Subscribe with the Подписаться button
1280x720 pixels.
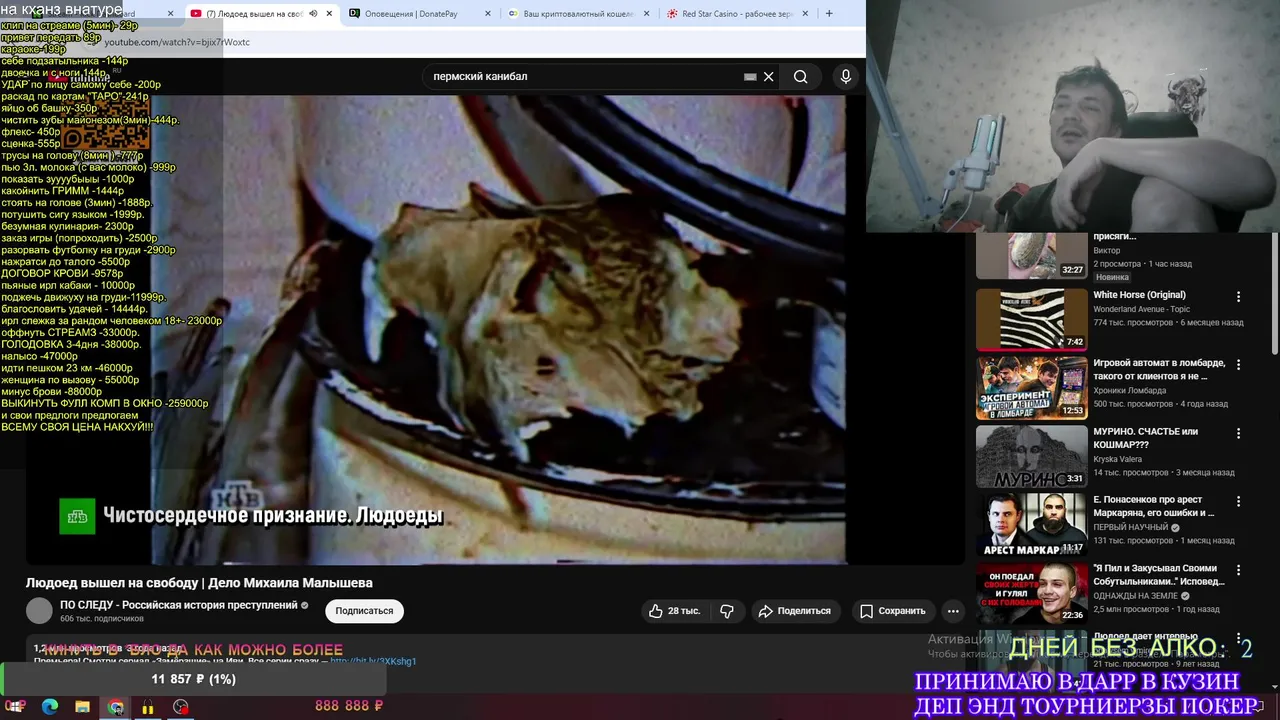click(x=364, y=611)
